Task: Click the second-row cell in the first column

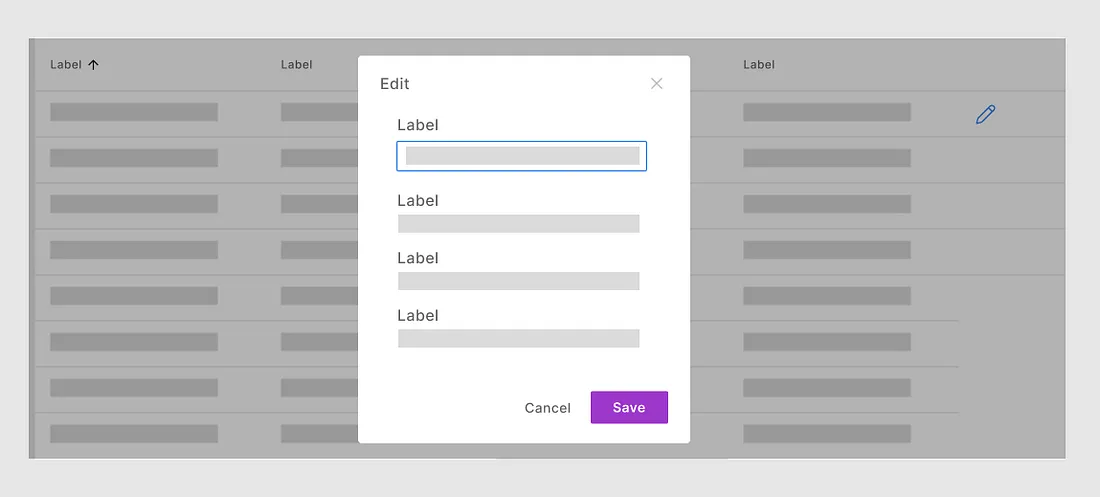Action: (x=134, y=158)
